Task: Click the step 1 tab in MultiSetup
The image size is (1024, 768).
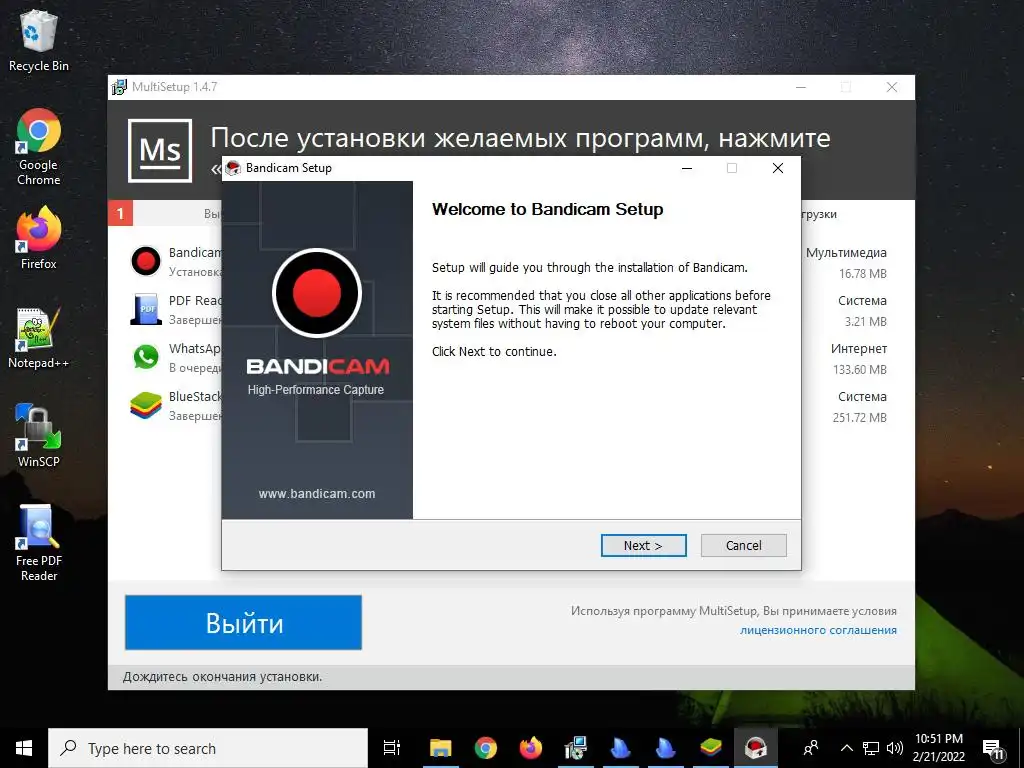Action: tap(120, 214)
